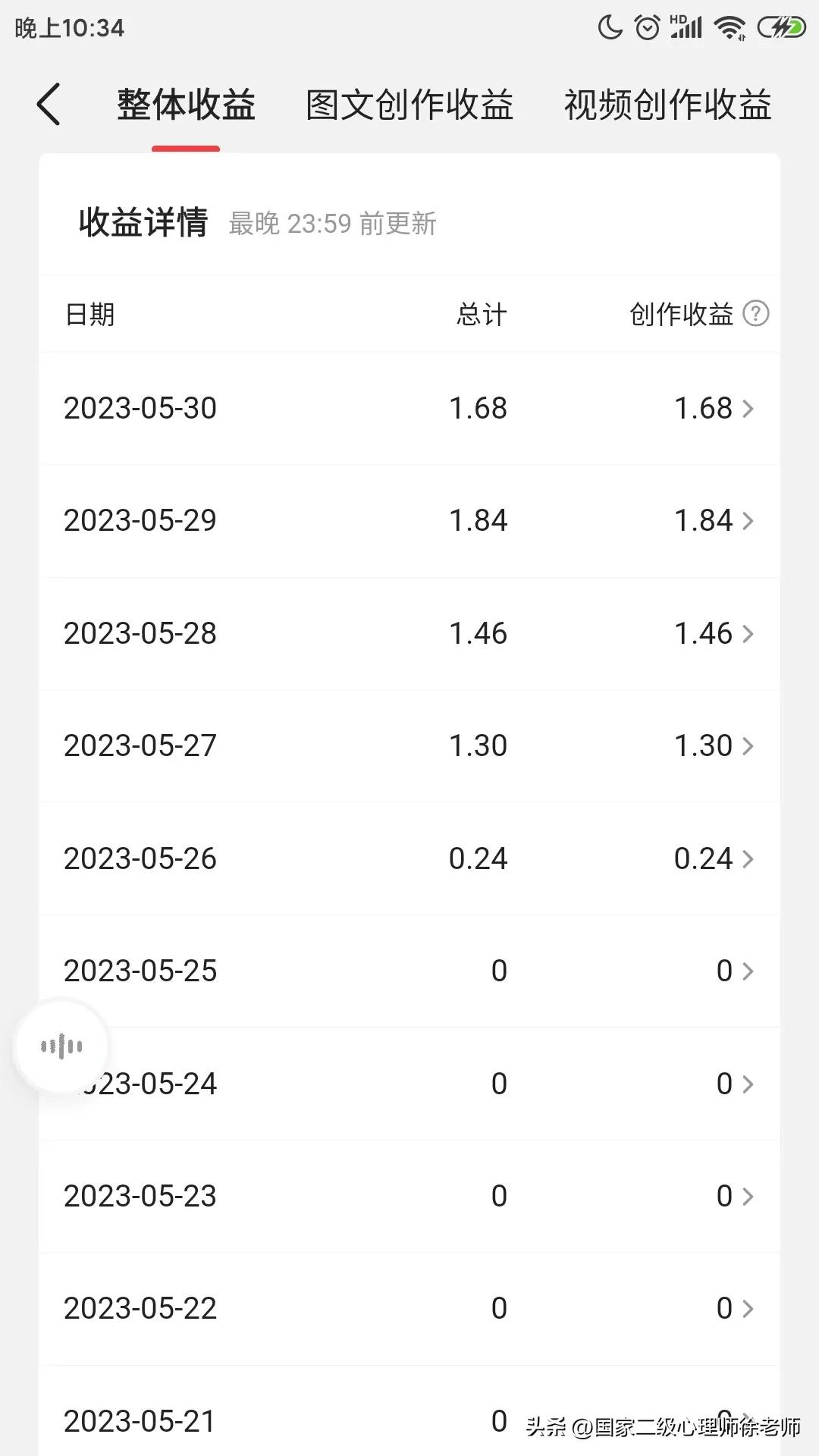This screenshot has height=1456, width=819.
Task: Tap the back arrow icon
Action: (49, 104)
